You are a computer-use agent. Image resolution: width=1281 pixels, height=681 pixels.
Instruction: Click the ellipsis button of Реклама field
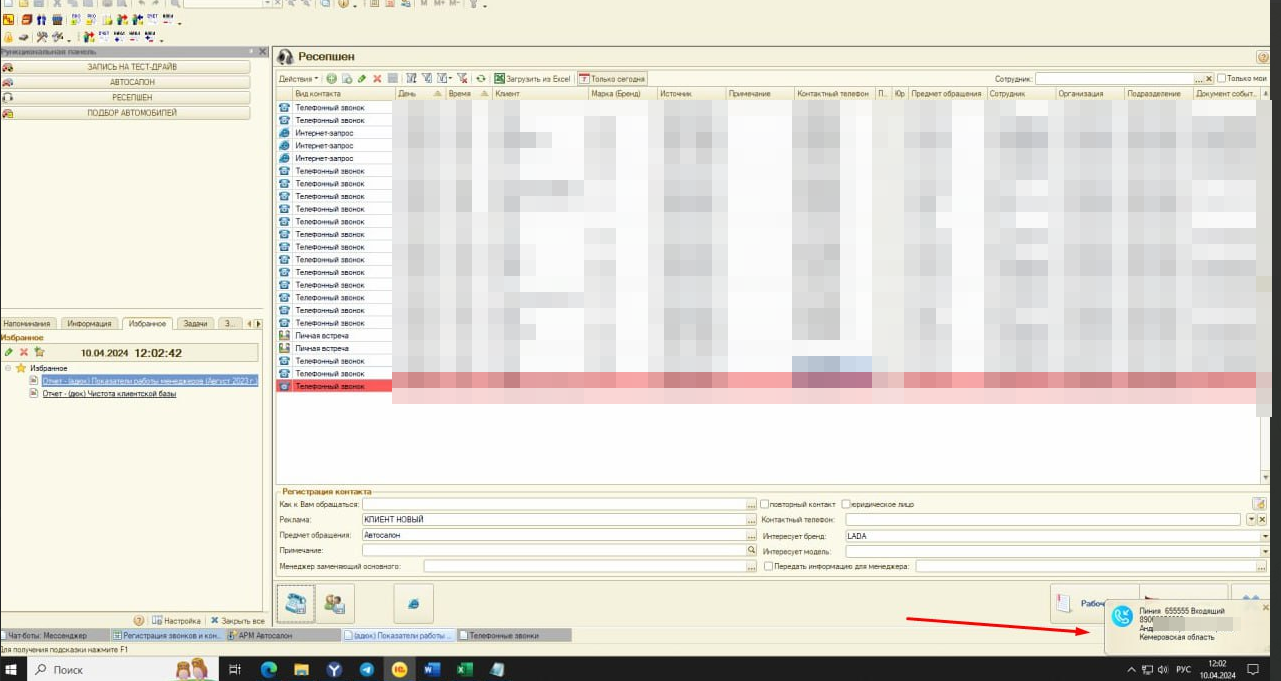[752, 519]
